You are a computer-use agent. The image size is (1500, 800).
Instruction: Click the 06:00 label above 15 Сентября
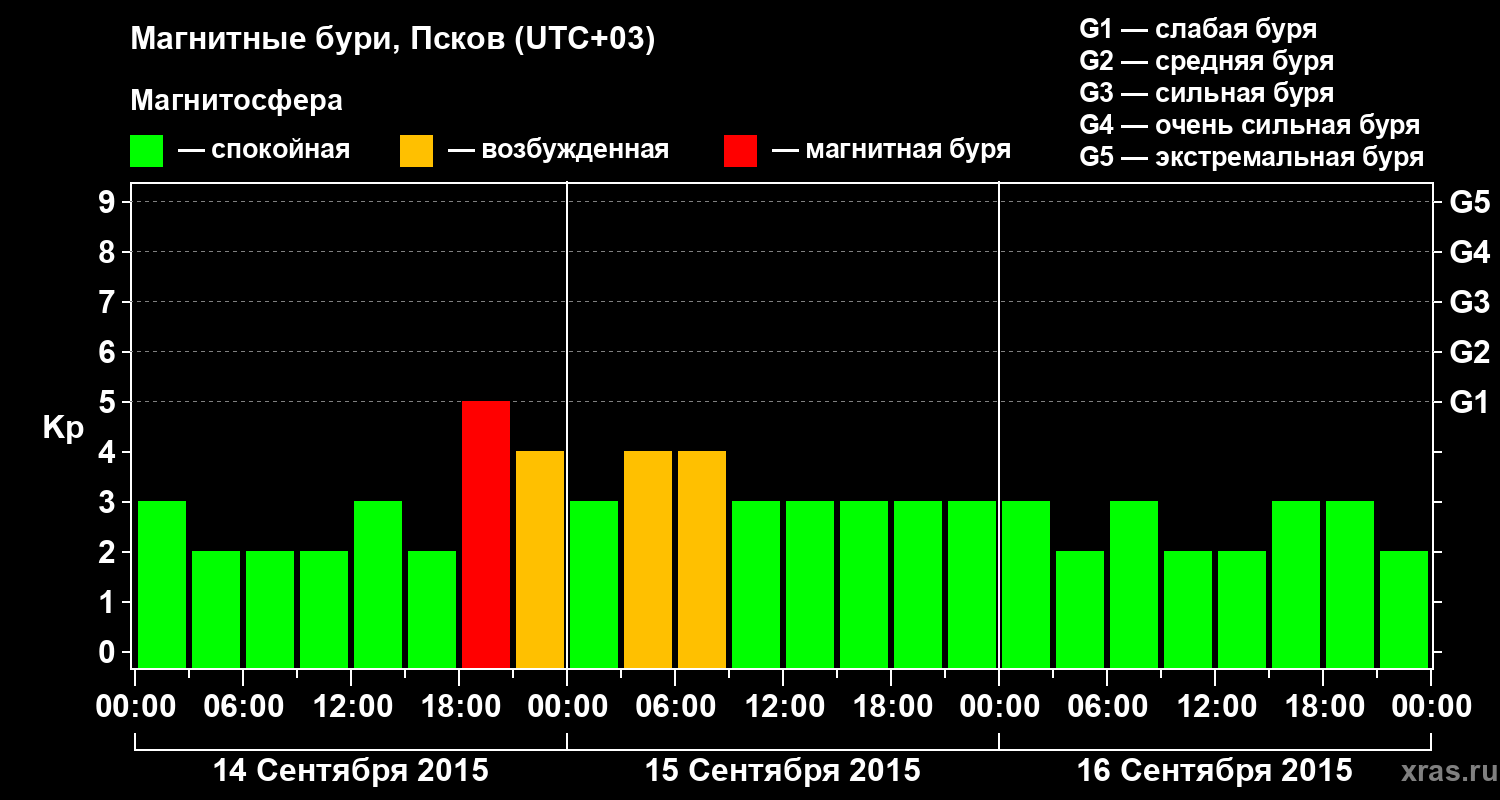pyautogui.click(x=675, y=707)
